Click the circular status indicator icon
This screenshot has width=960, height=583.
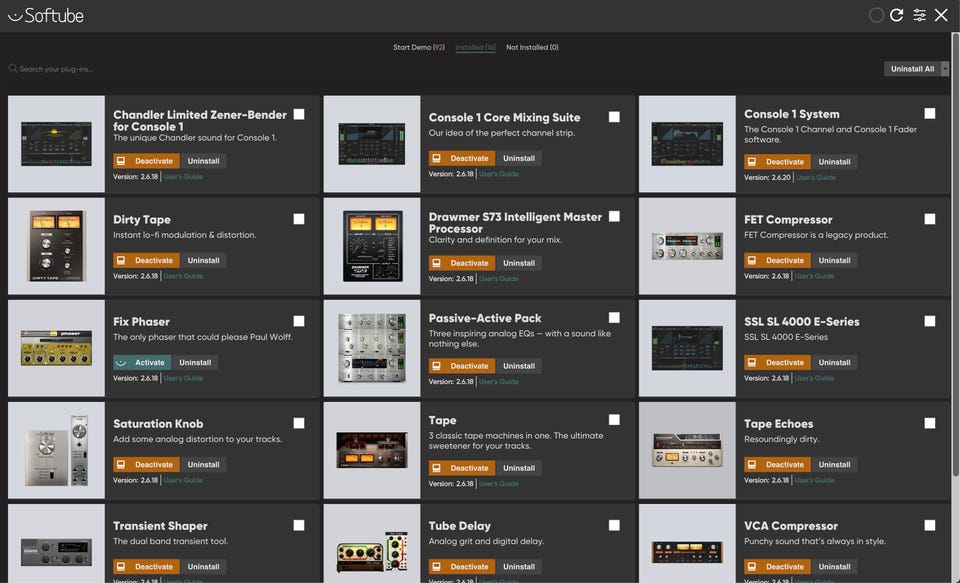click(x=876, y=15)
